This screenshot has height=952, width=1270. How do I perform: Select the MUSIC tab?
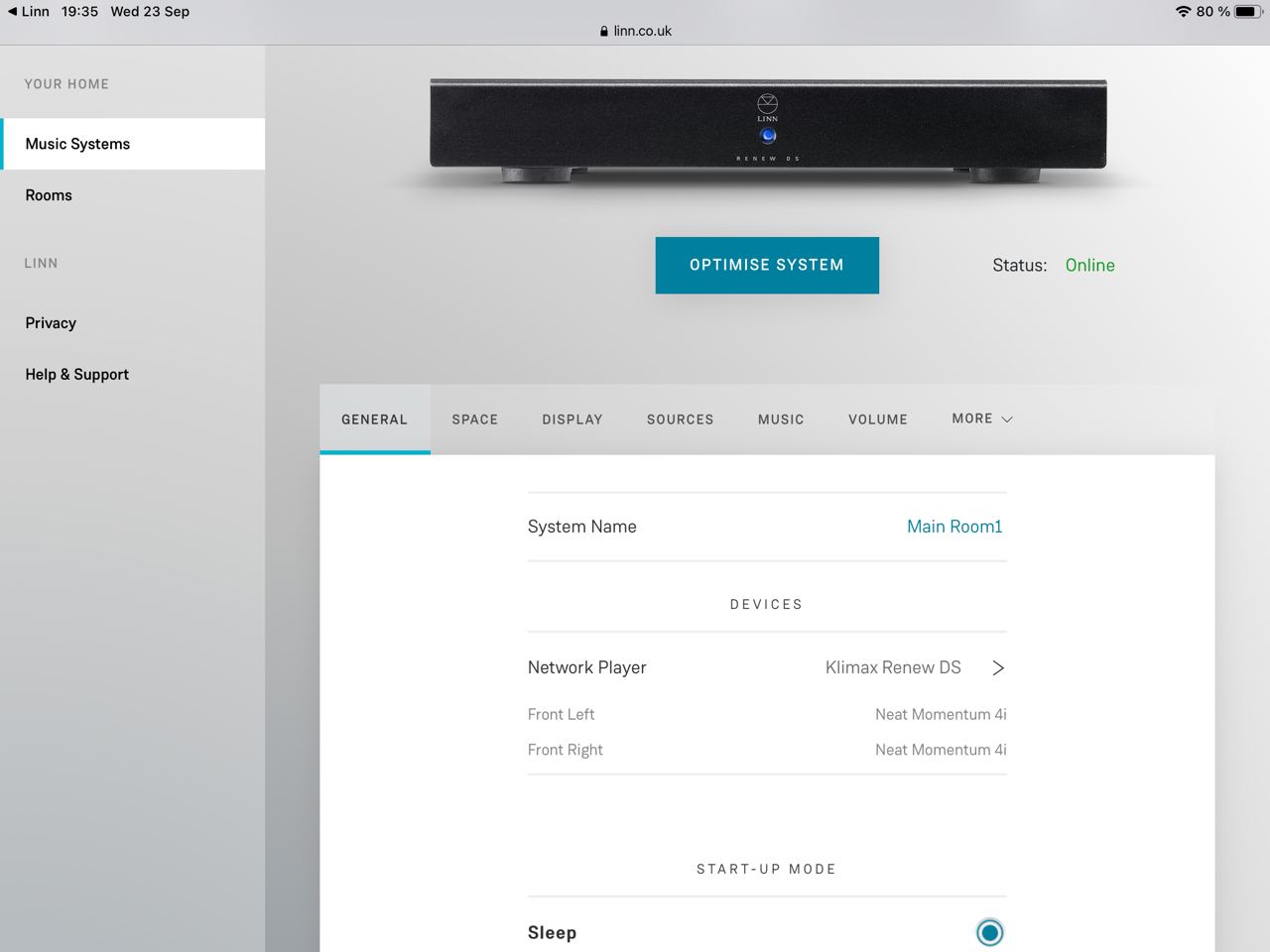pyautogui.click(x=781, y=419)
